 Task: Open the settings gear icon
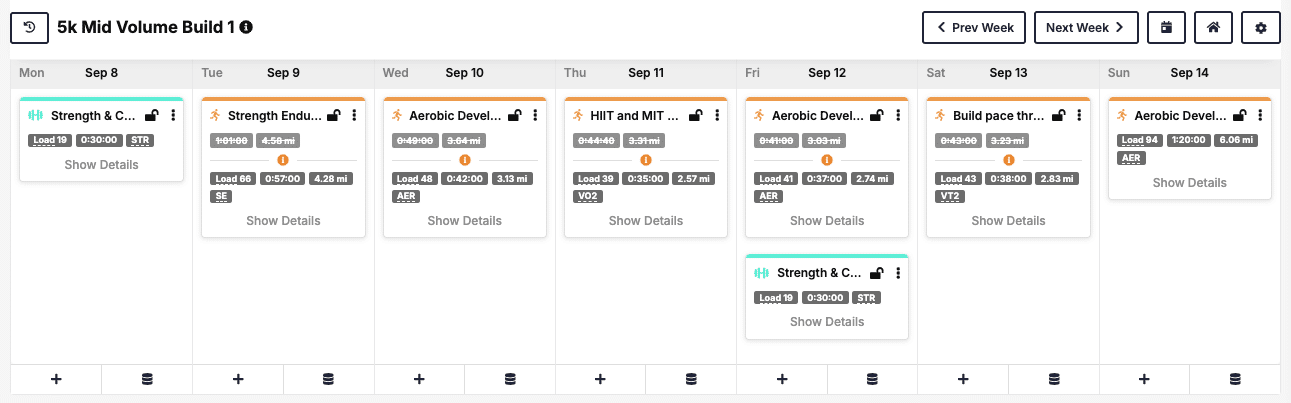[x=1261, y=28]
